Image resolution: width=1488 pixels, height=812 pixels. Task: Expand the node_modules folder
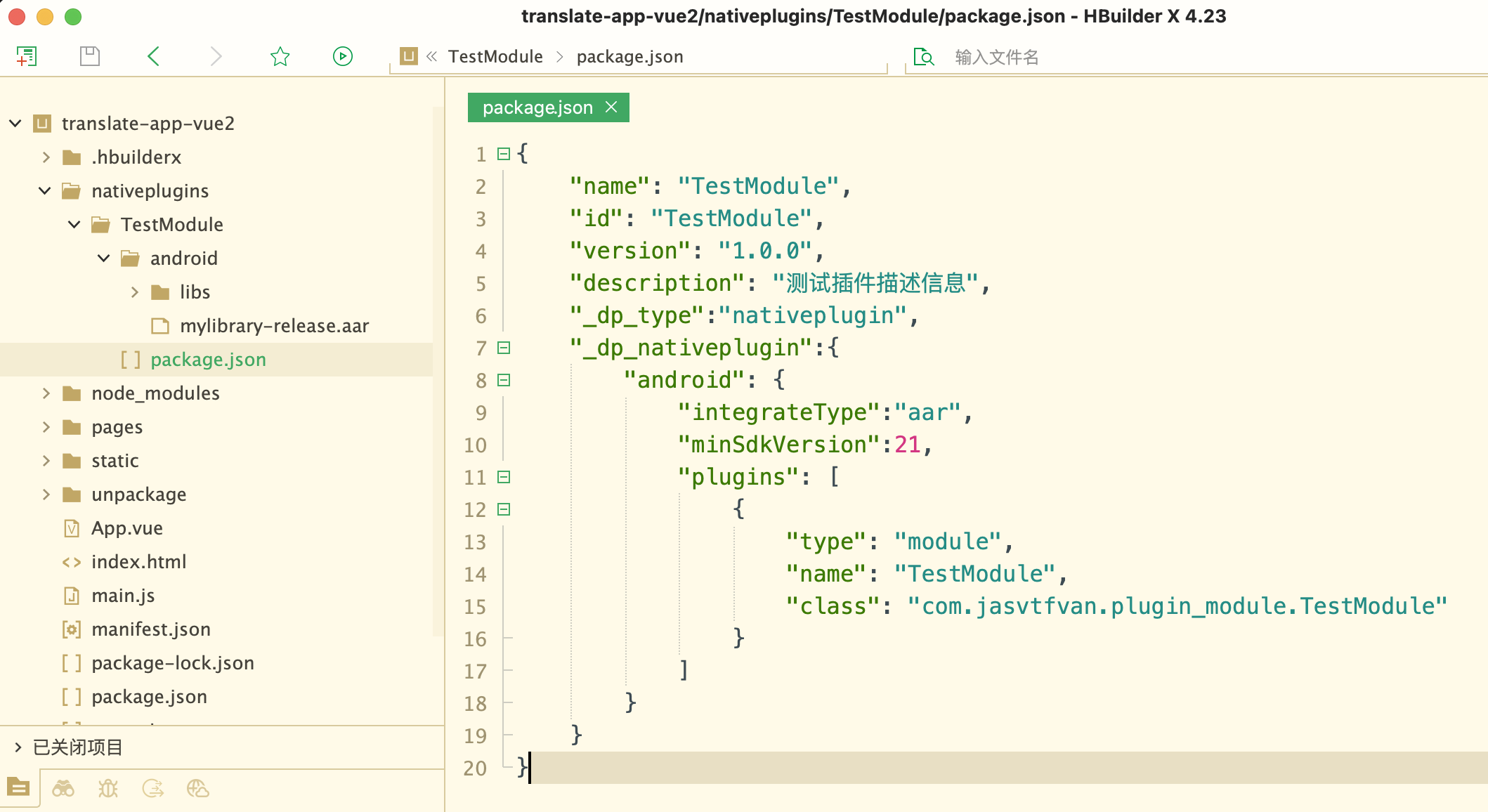click(x=46, y=393)
